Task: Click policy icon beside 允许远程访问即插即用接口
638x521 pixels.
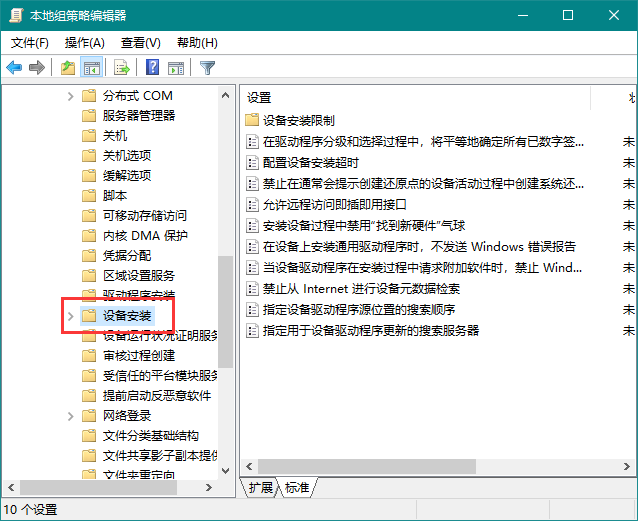Action: coord(252,204)
